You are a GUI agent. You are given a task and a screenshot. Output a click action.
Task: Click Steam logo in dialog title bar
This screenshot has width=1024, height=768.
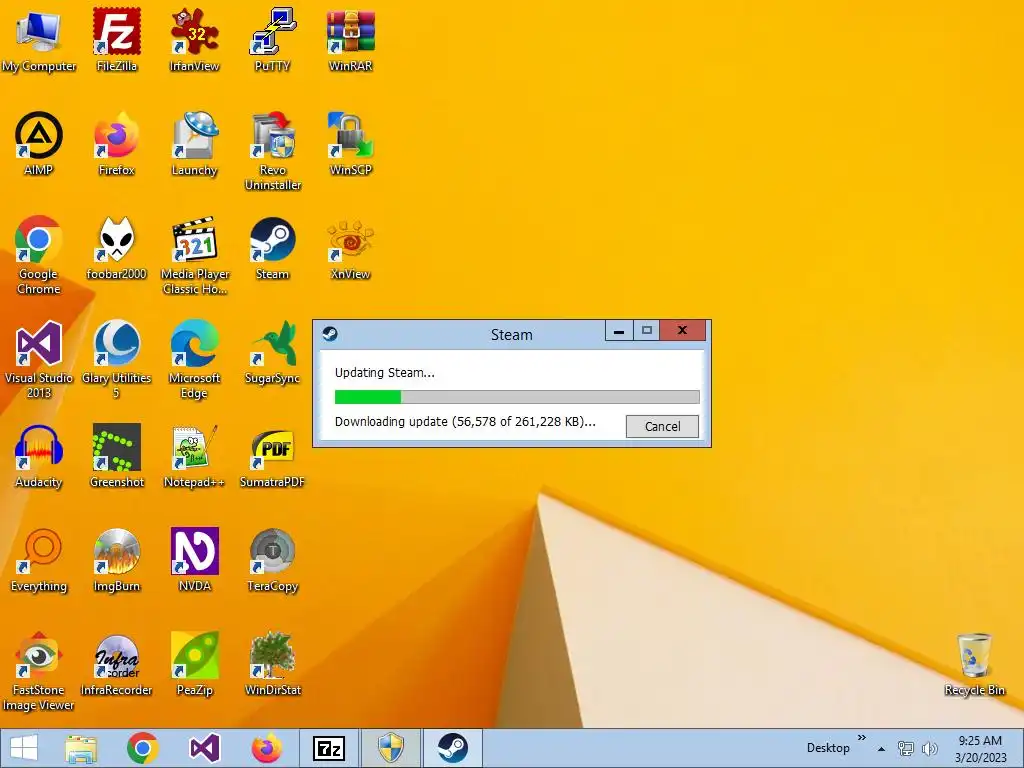coord(330,334)
